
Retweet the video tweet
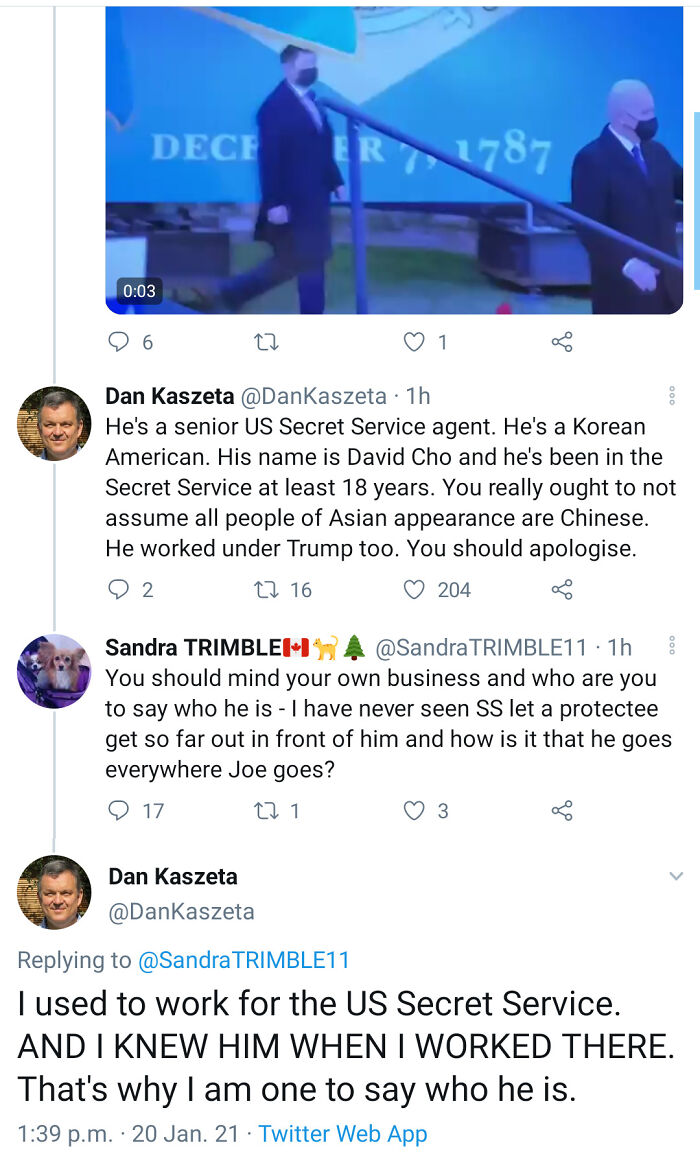pos(265,341)
